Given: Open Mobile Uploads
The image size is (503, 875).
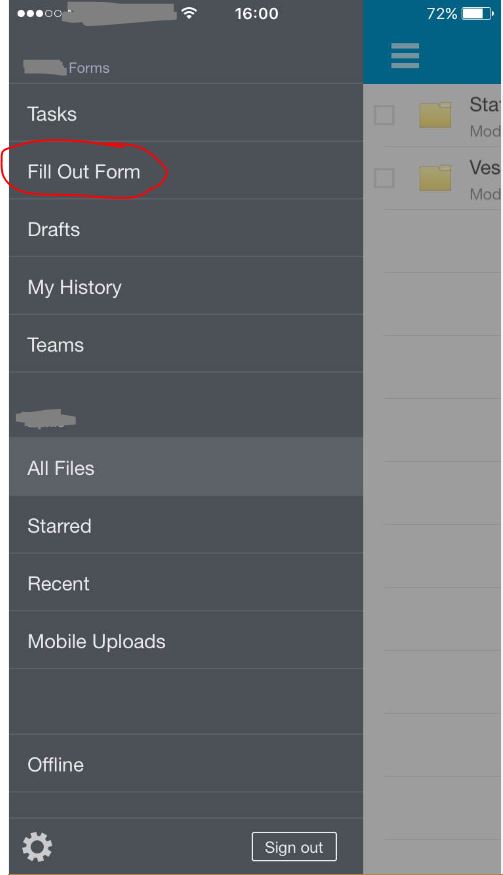Looking at the screenshot, I should [186, 641].
